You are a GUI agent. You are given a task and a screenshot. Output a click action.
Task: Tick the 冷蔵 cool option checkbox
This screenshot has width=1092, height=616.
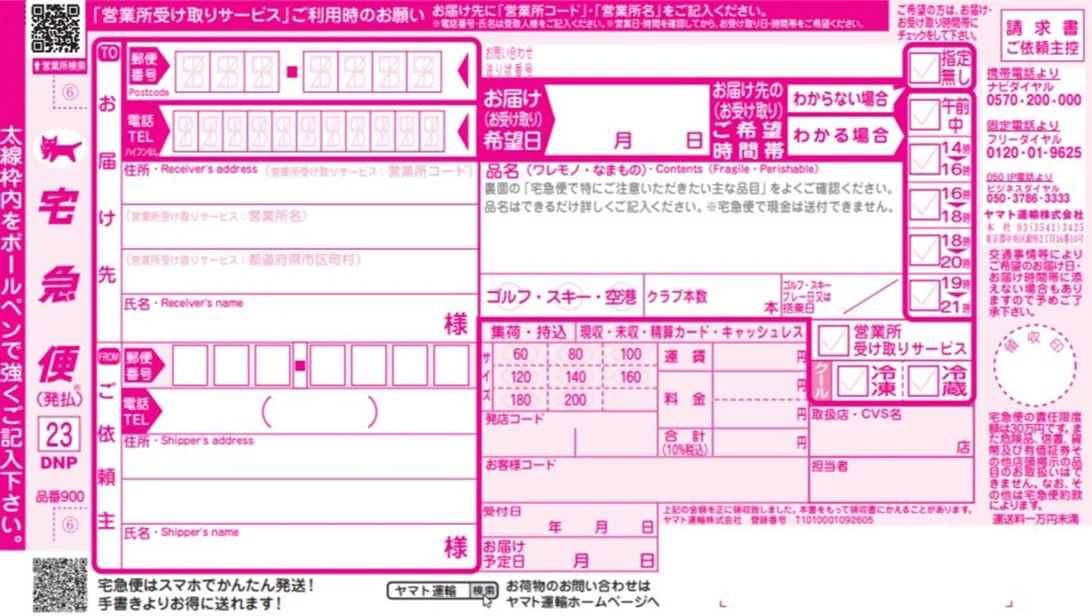922,381
